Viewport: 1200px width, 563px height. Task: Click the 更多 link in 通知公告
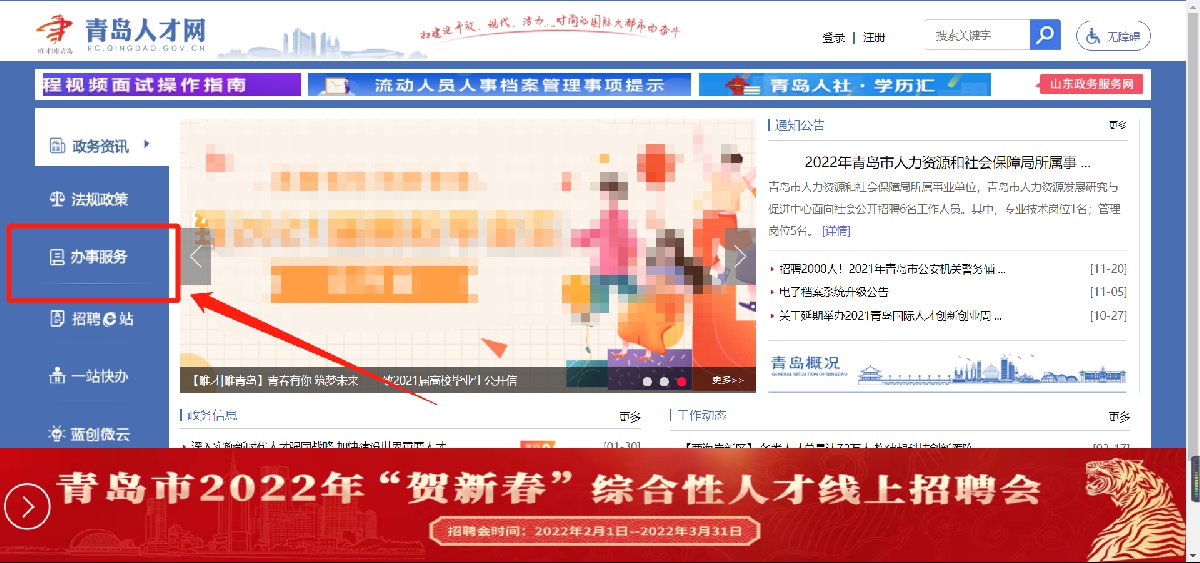1117,126
